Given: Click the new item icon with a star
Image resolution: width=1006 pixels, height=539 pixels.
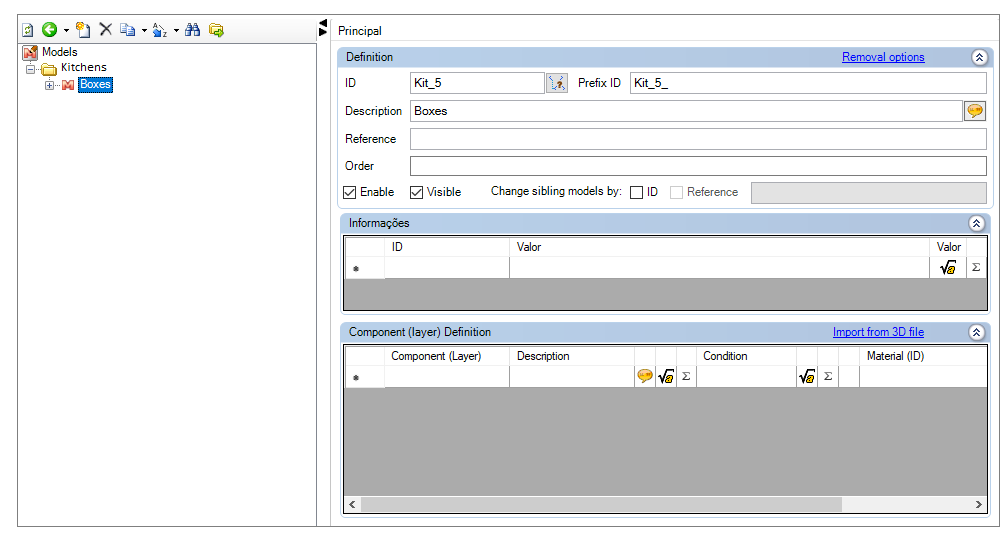Looking at the screenshot, I should 83,30.
